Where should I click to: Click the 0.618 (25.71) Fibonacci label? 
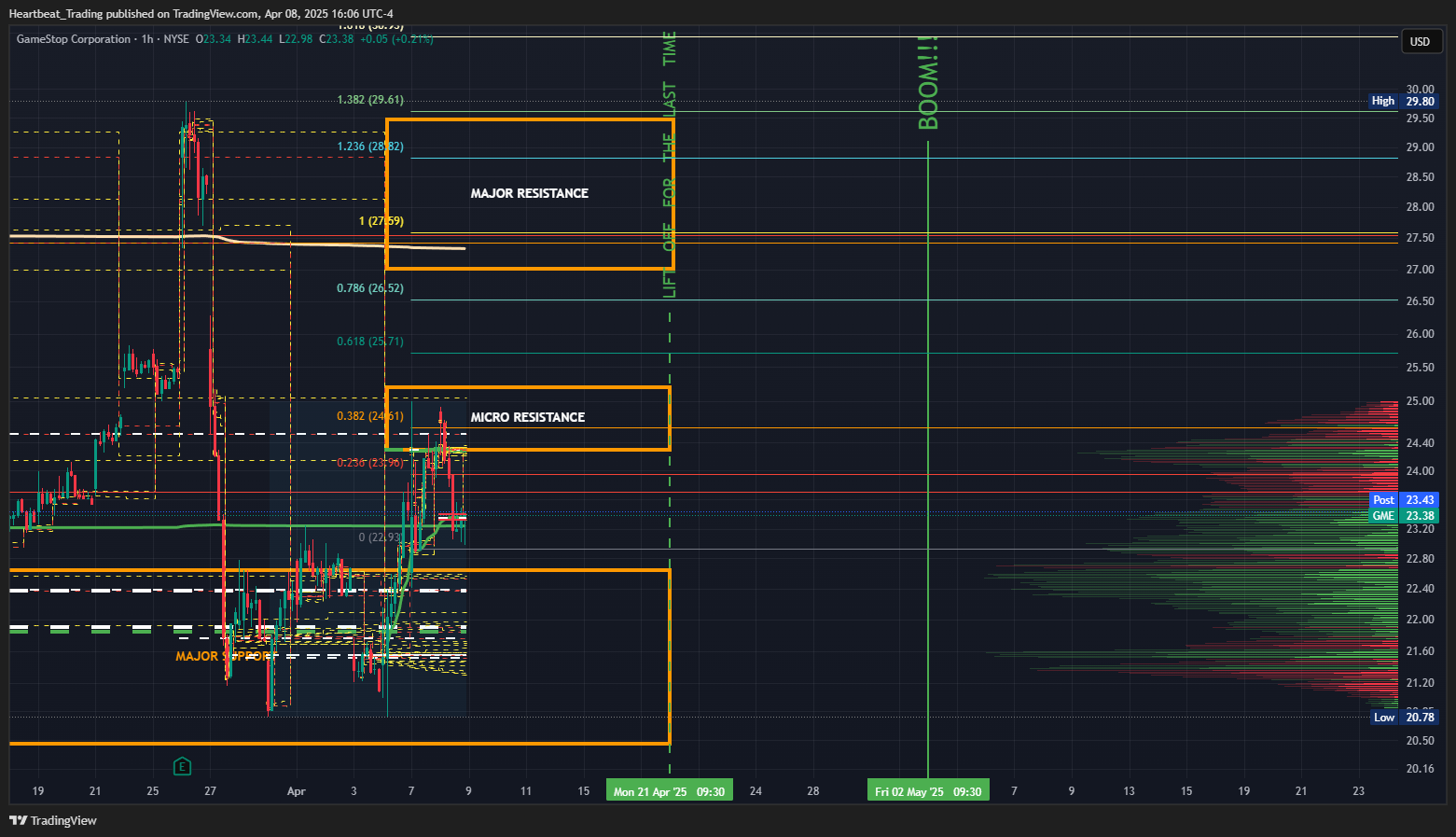pos(370,342)
